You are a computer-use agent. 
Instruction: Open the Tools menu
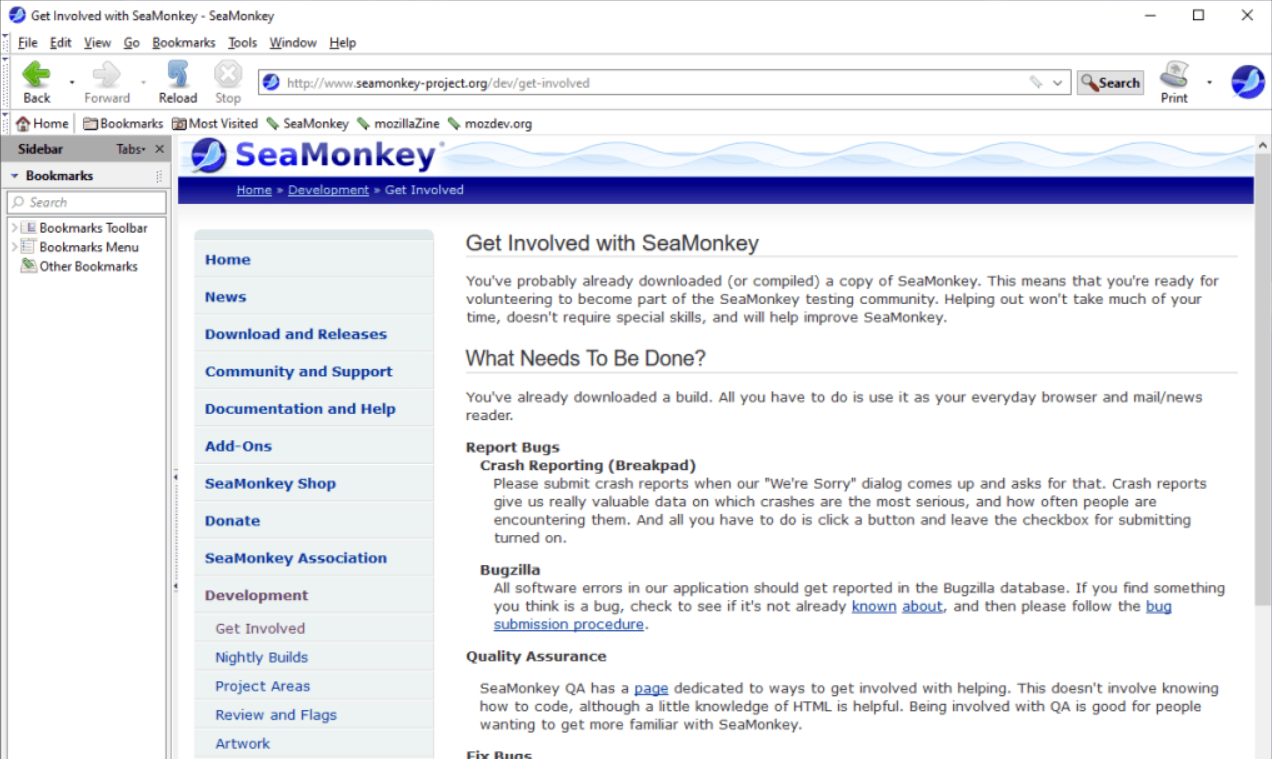tap(242, 43)
